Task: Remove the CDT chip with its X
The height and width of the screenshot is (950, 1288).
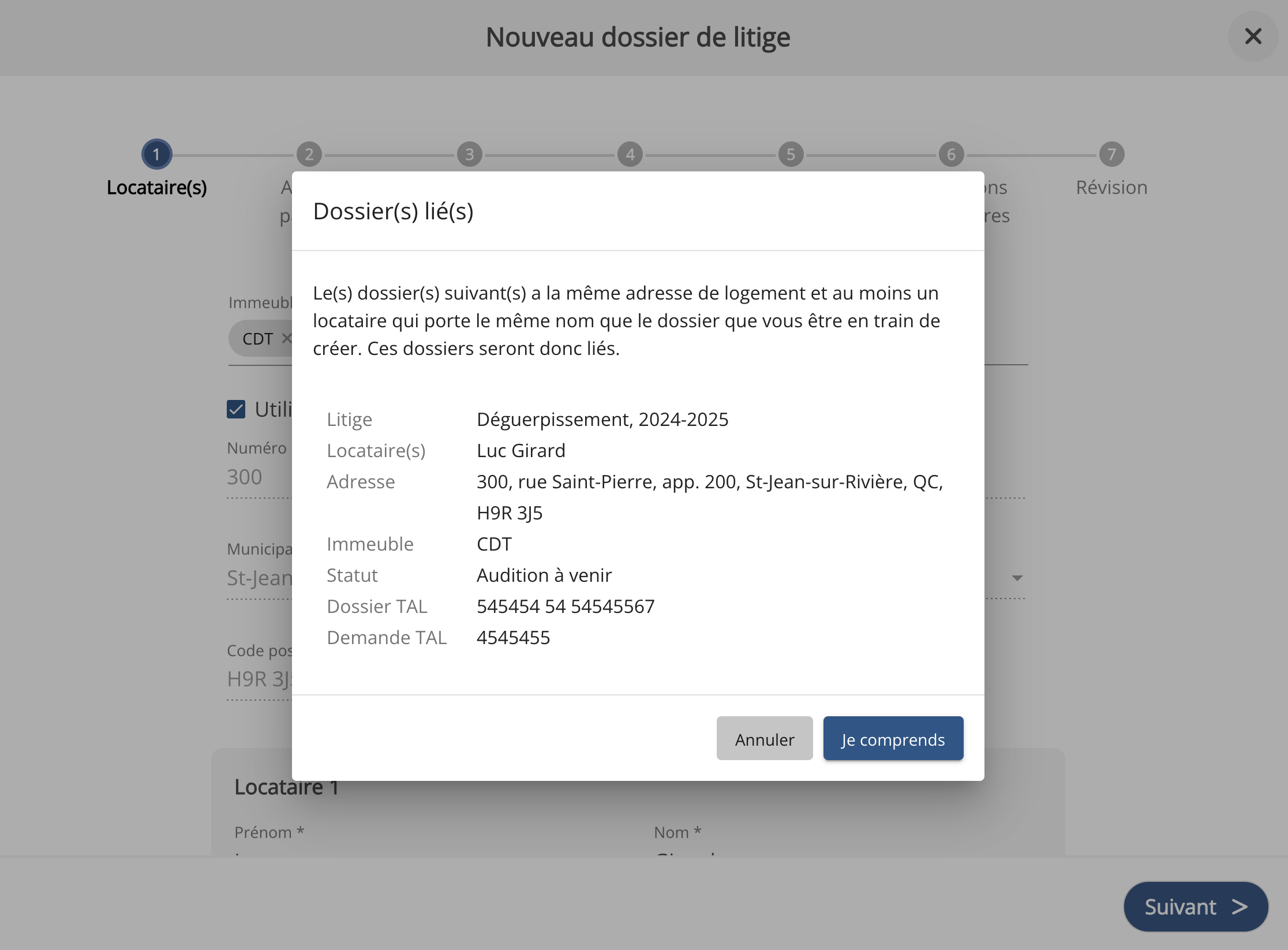Action: [286, 338]
